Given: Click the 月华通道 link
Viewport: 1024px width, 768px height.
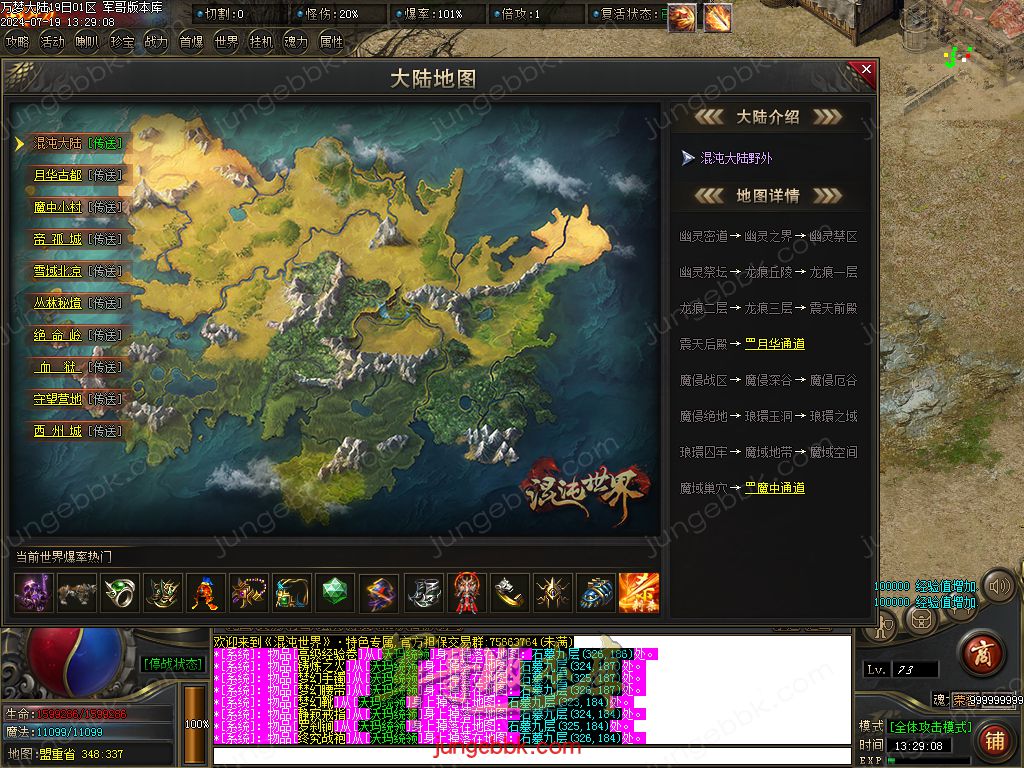Looking at the screenshot, I should pos(774,344).
